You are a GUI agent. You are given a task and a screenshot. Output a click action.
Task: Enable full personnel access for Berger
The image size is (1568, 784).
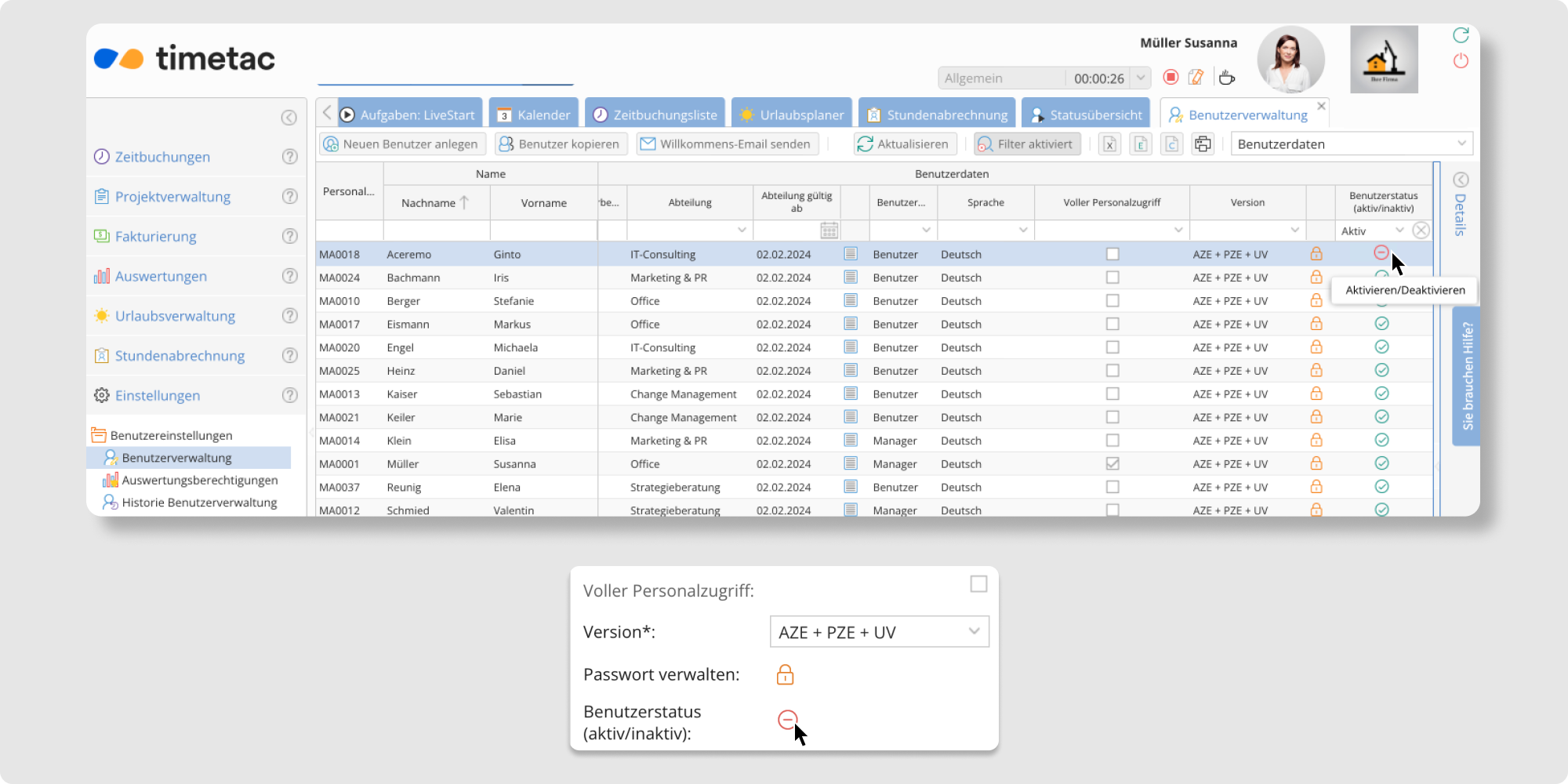1112,301
